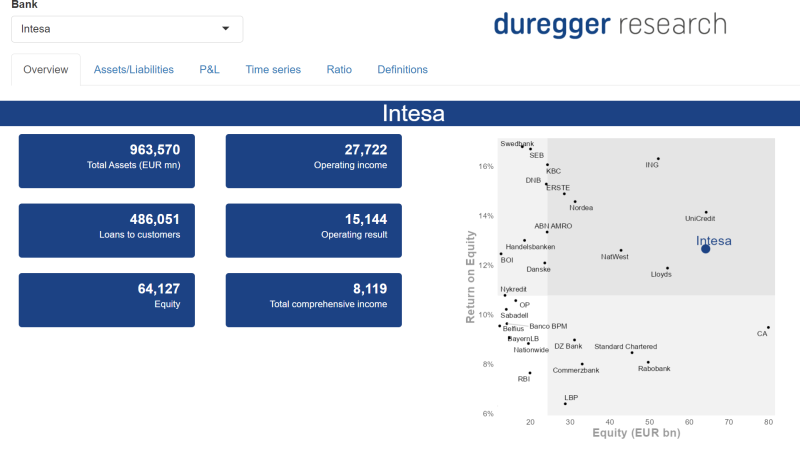
Task: Click the Total Assets card
Action: [107, 161]
